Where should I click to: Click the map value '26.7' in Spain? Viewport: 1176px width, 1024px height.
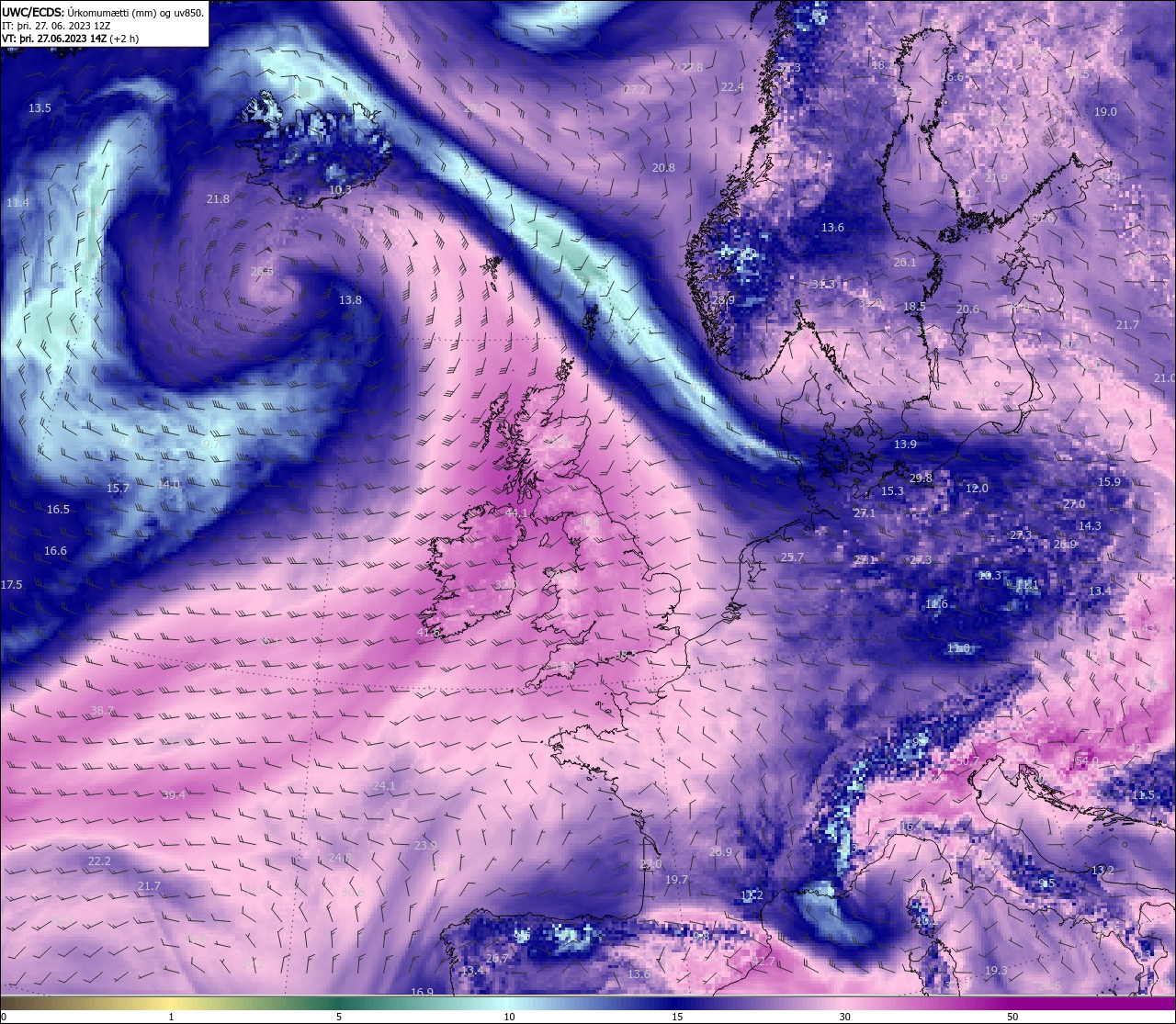[497, 958]
